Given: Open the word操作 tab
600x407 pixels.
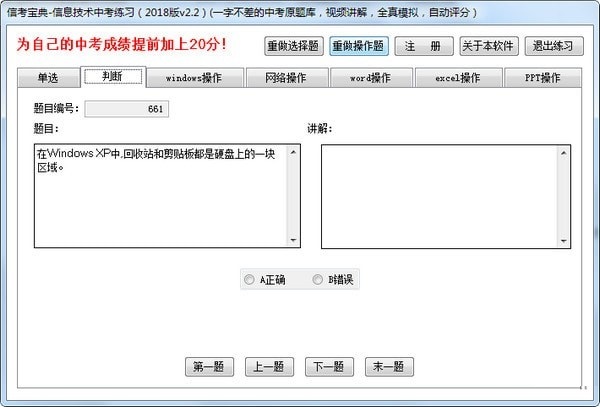Looking at the screenshot, I should (371, 78).
